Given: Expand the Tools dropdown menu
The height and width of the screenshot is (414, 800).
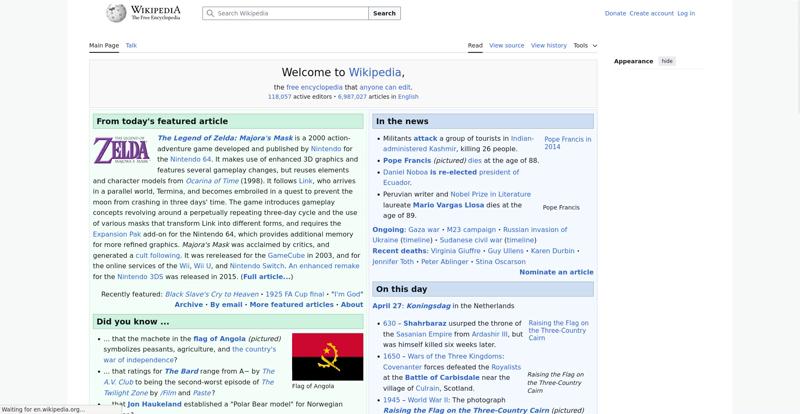Looking at the screenshot, I should (585, 45).
